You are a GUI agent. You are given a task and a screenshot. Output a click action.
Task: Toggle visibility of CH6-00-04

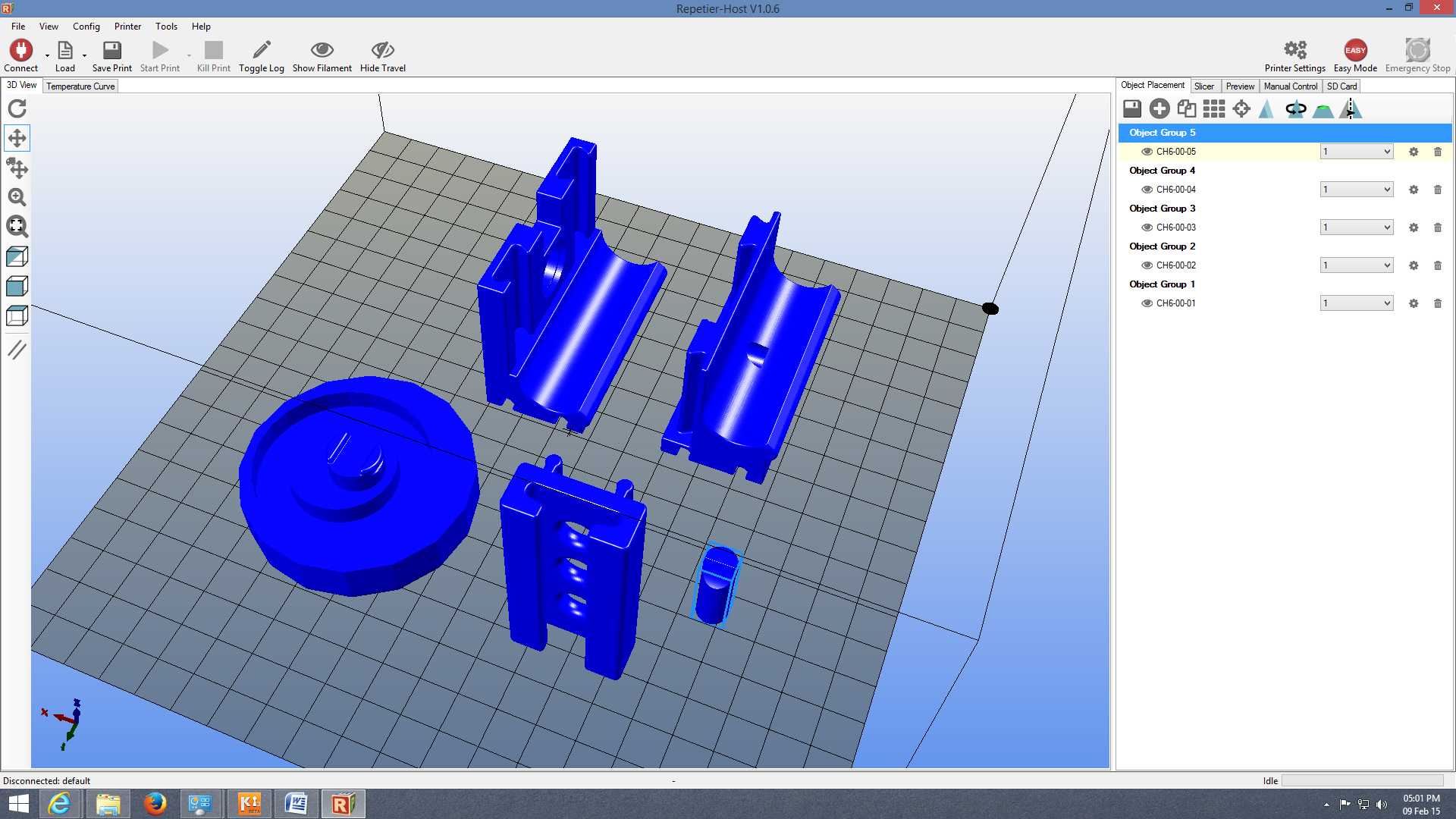[1147, 190]
